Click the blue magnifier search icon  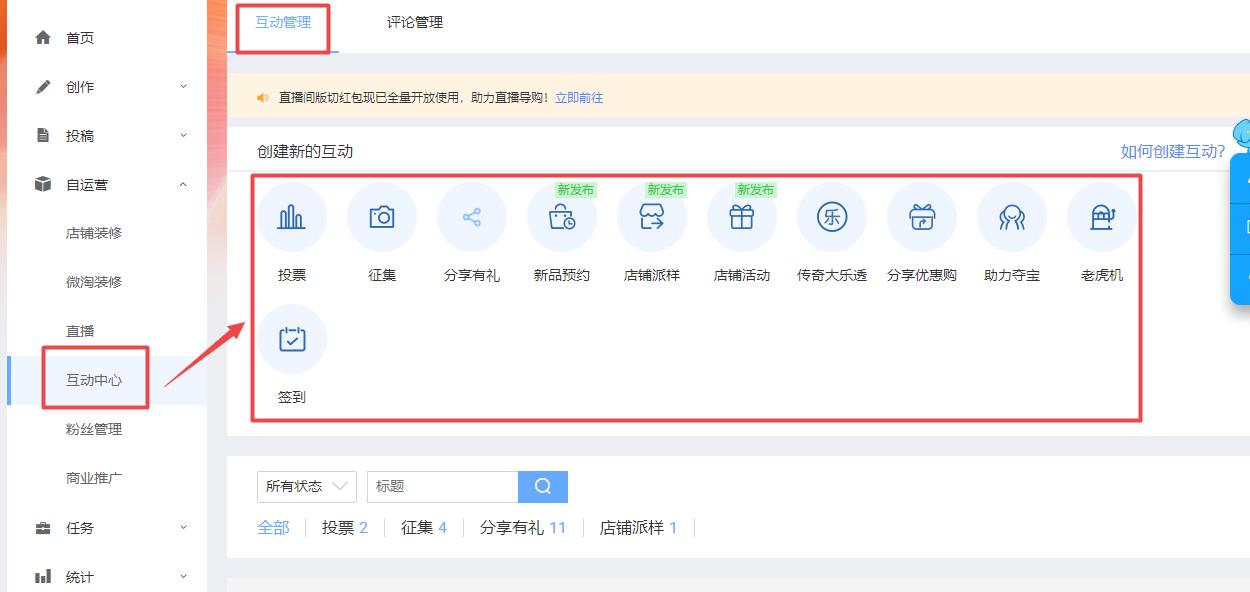pyautogui.click(x=543, y=486)
